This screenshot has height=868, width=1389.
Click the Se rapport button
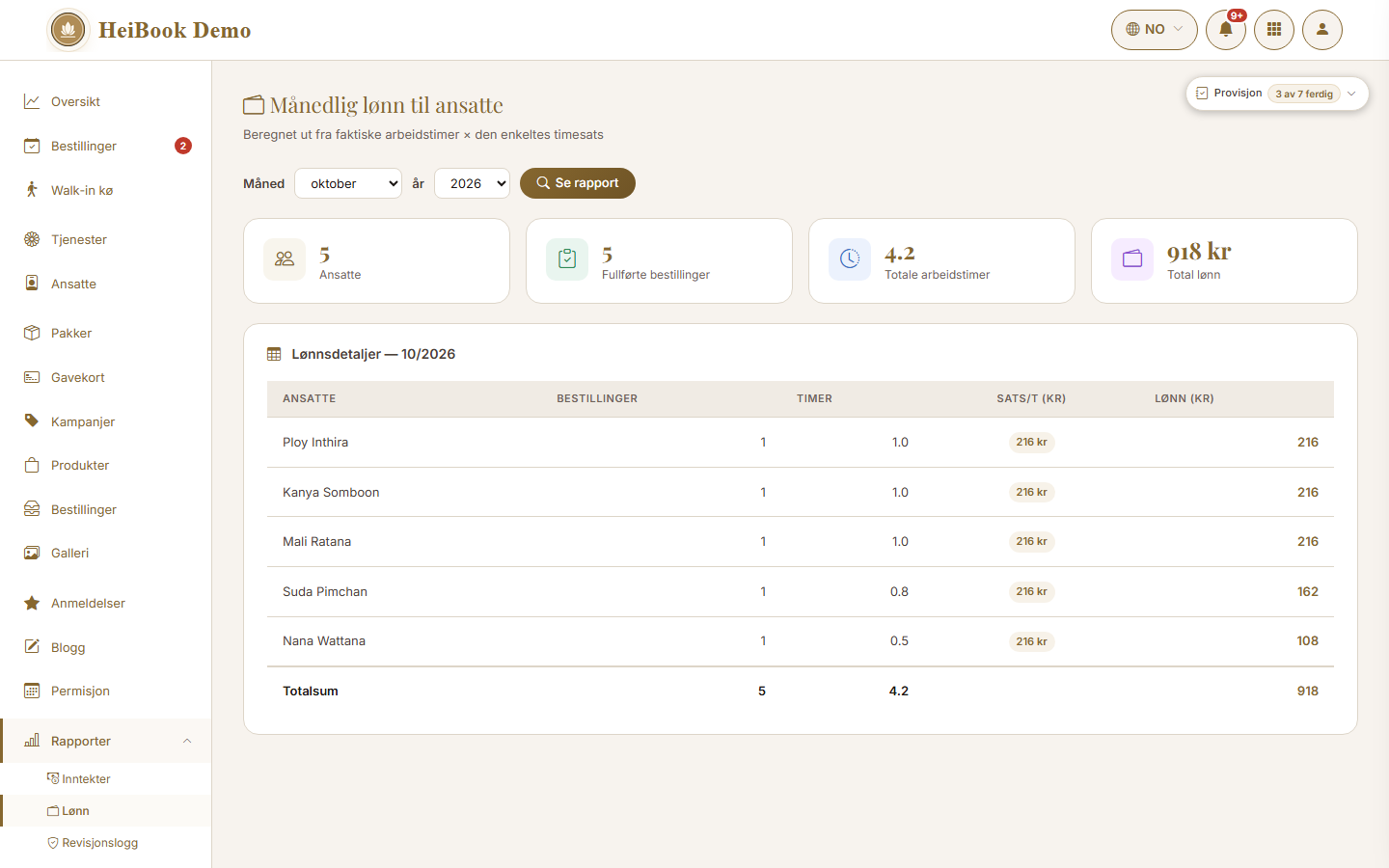pyautogui.click(x=578, y=183)
